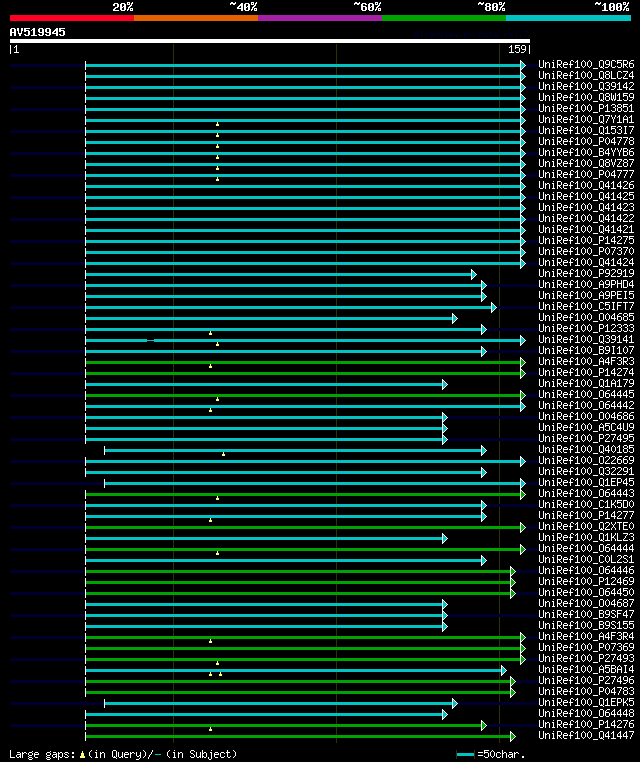Screen dimensions: 640x762
Task: Click the orange ~40% identity legend segment
Action: (196, 18)
